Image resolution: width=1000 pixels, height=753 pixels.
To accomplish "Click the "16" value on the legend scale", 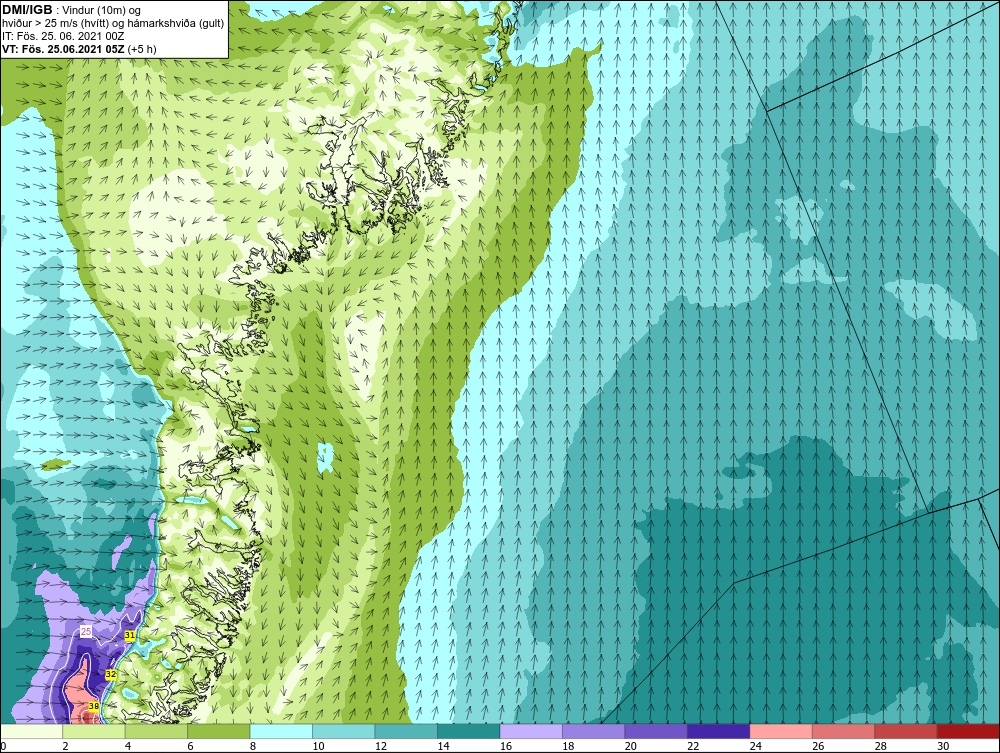I will [506, 746].
